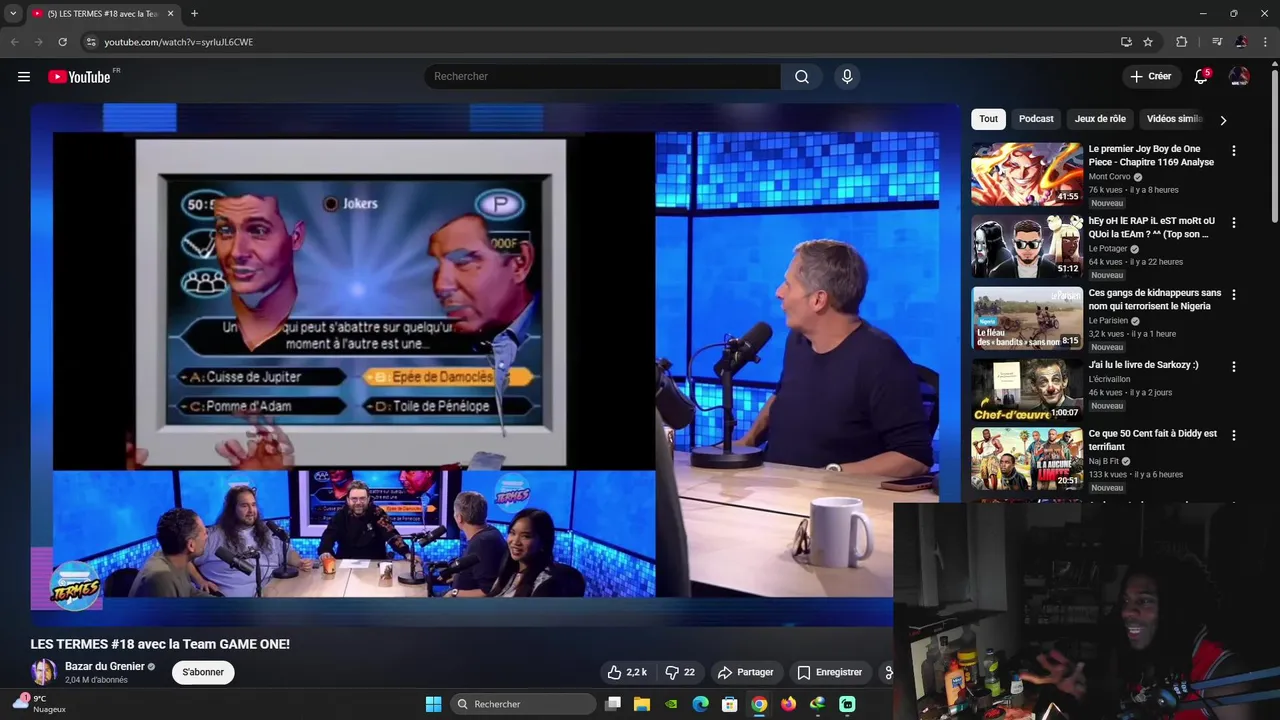This screenshot has height=720, width=1280.
Task: Open the Bazar du Grenier channel avatar
Action: click(44, 672)
